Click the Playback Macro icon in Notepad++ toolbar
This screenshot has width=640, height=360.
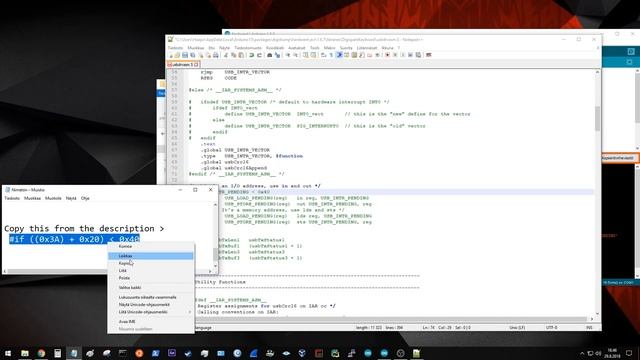[x=403, y=55]
